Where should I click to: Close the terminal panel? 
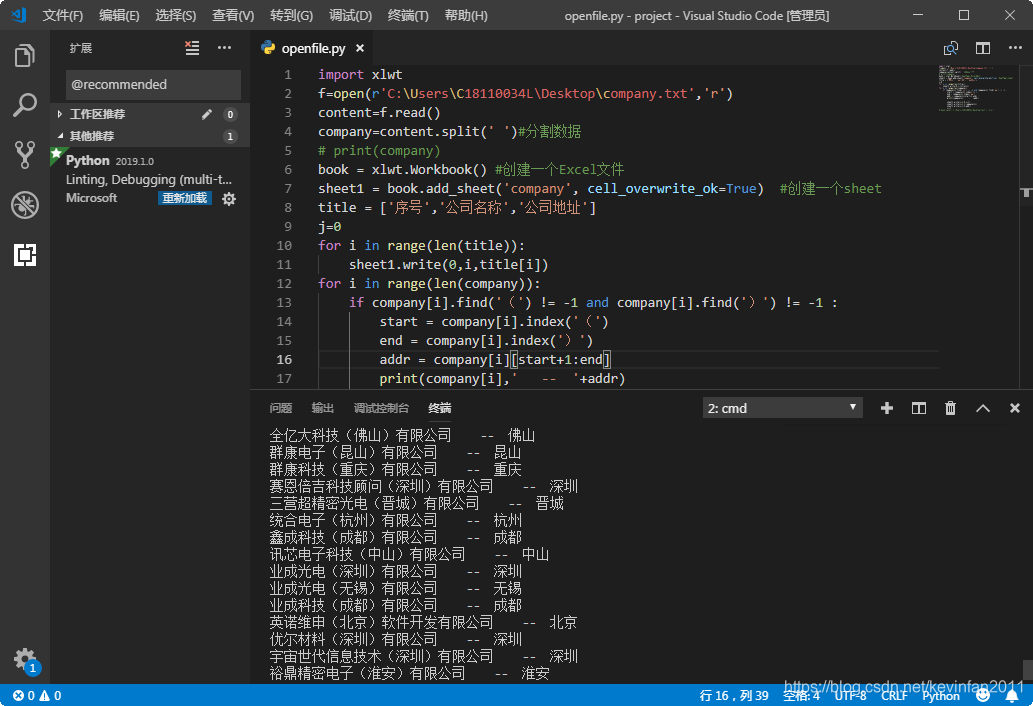point(1015,408)
